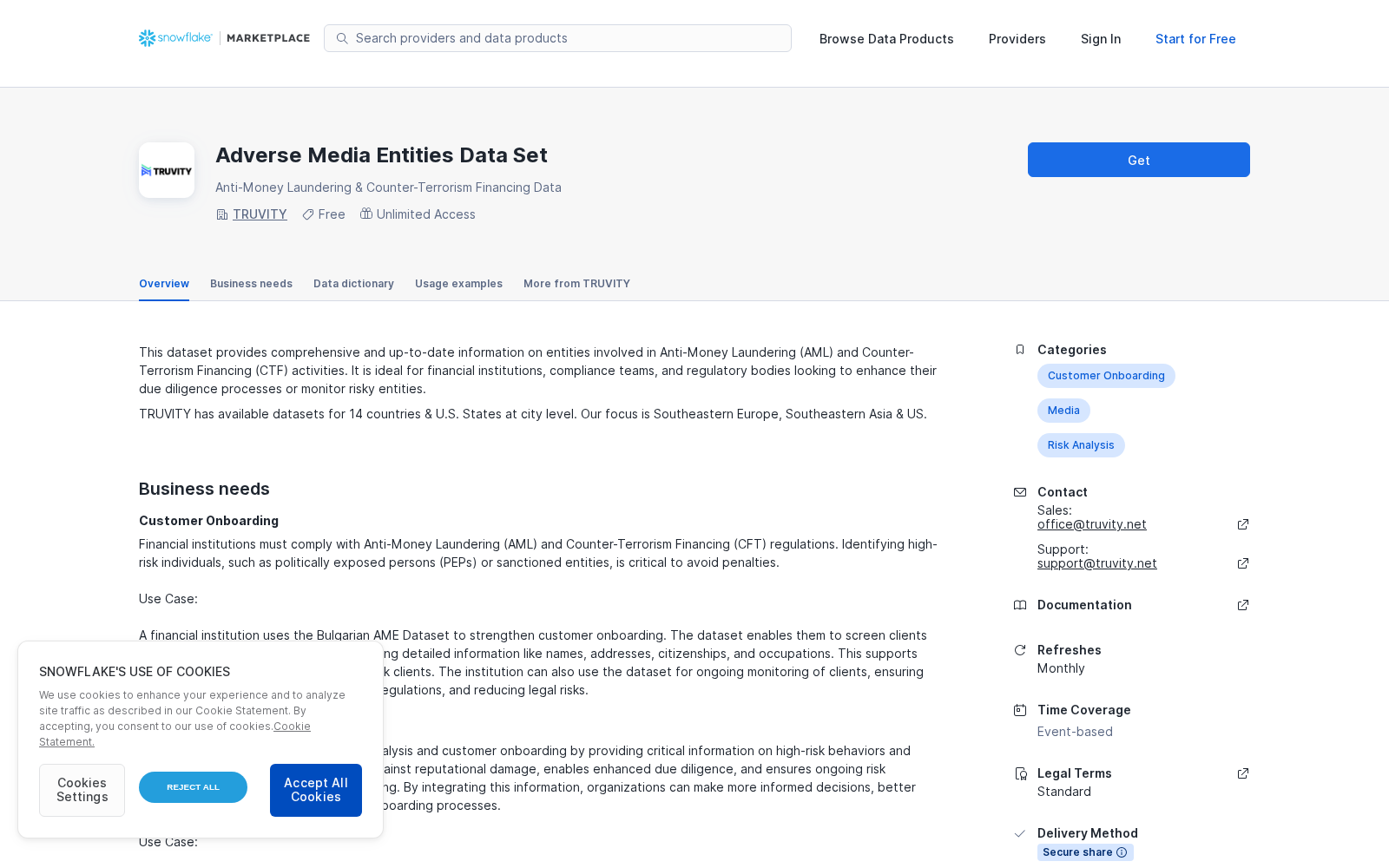Click the MARKETPLACE text in the header
This screenshot has width=1389, height=868.
point(268,38)
